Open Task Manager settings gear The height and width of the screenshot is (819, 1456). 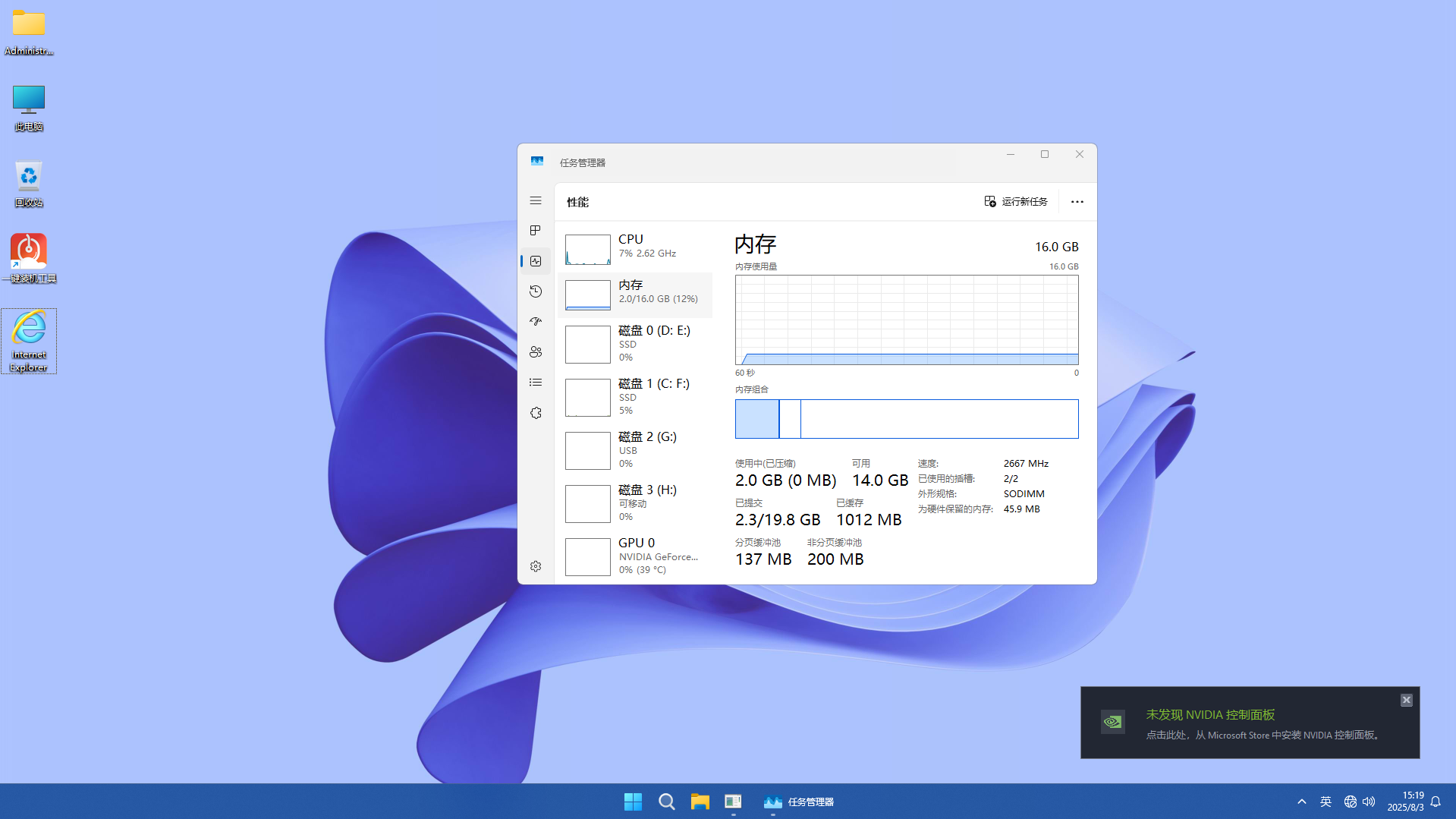pos(536,566)
